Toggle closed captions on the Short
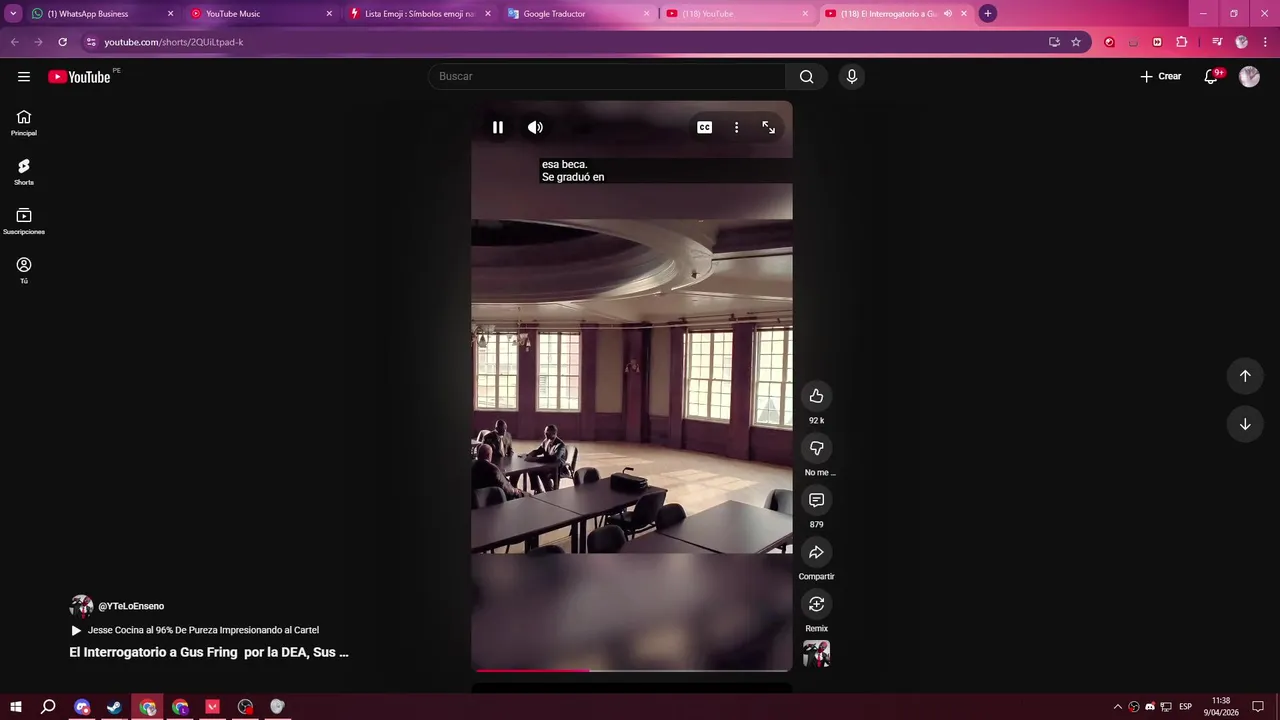Screen dimensions: 1280x720 pos(705,127)
